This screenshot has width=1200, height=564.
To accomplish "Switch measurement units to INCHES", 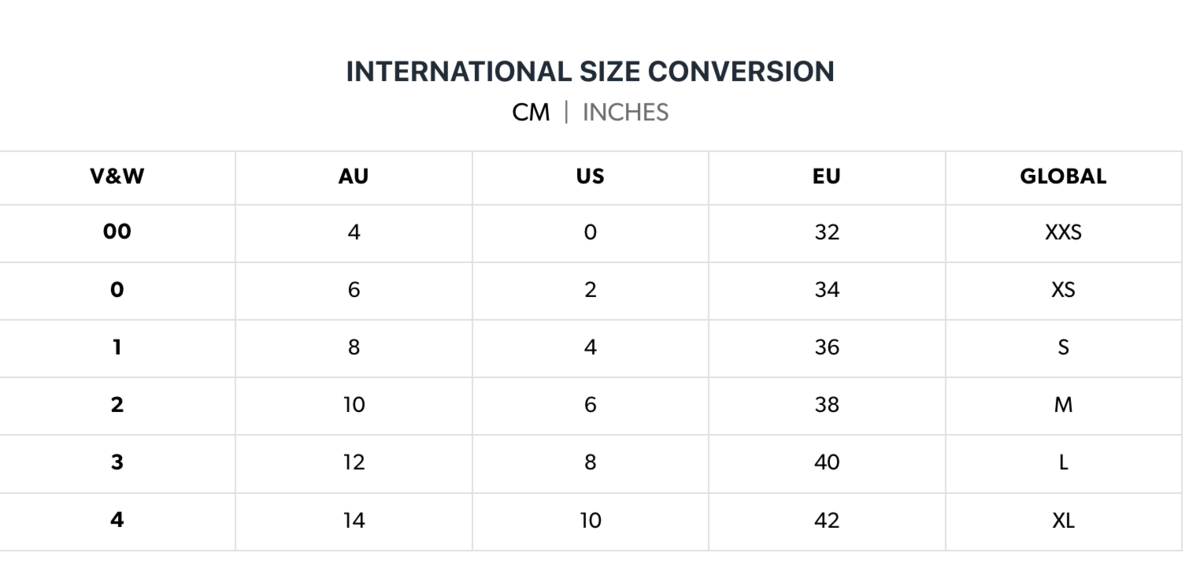I will (x=625, y=113).
